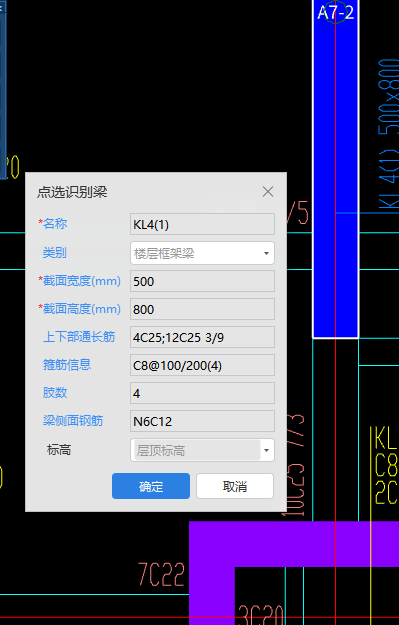Click the 取消 button
This screenshot has width=399, height=625.
[x=235, y=486]
